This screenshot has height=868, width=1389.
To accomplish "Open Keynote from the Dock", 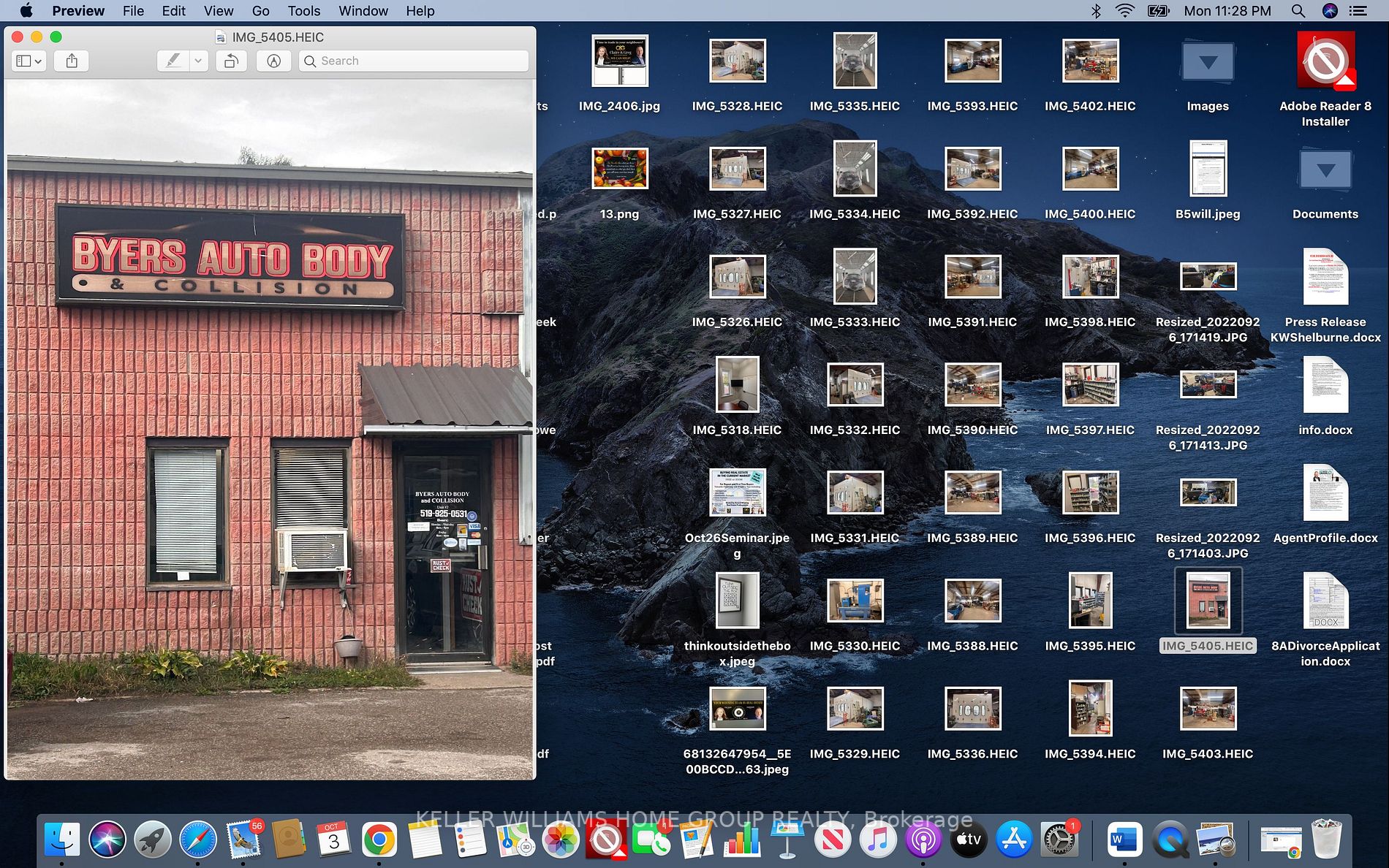I will pyautogui.click(x=787, y=840).
